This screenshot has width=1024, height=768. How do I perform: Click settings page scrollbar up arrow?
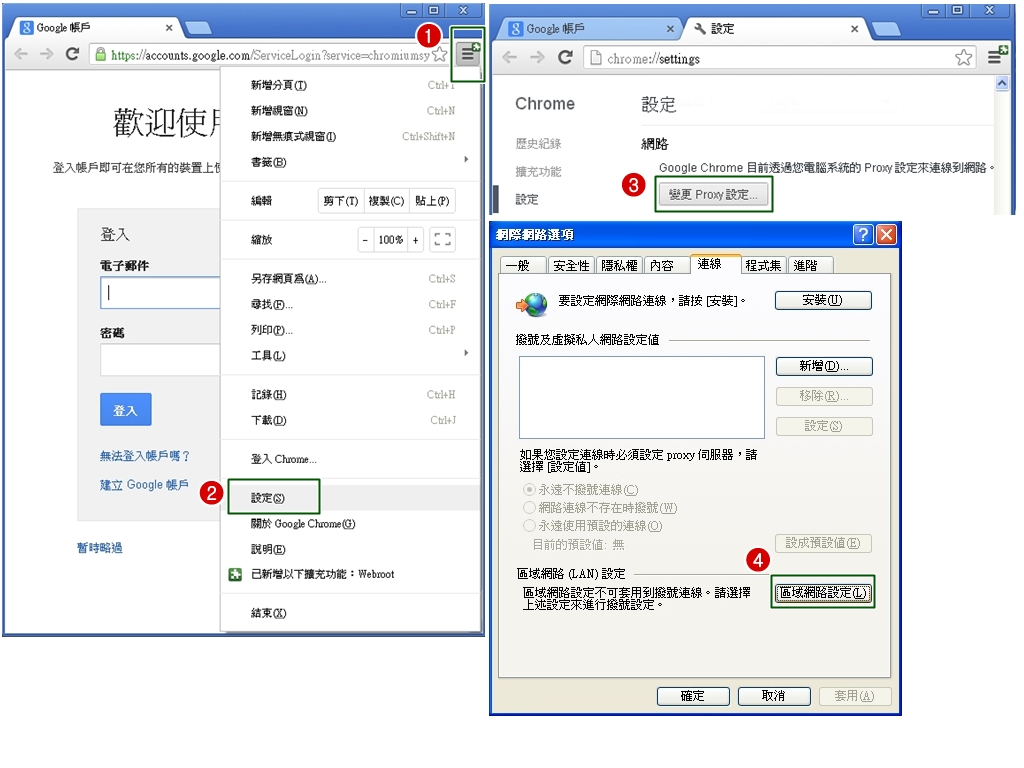(x=1002, y=84)
